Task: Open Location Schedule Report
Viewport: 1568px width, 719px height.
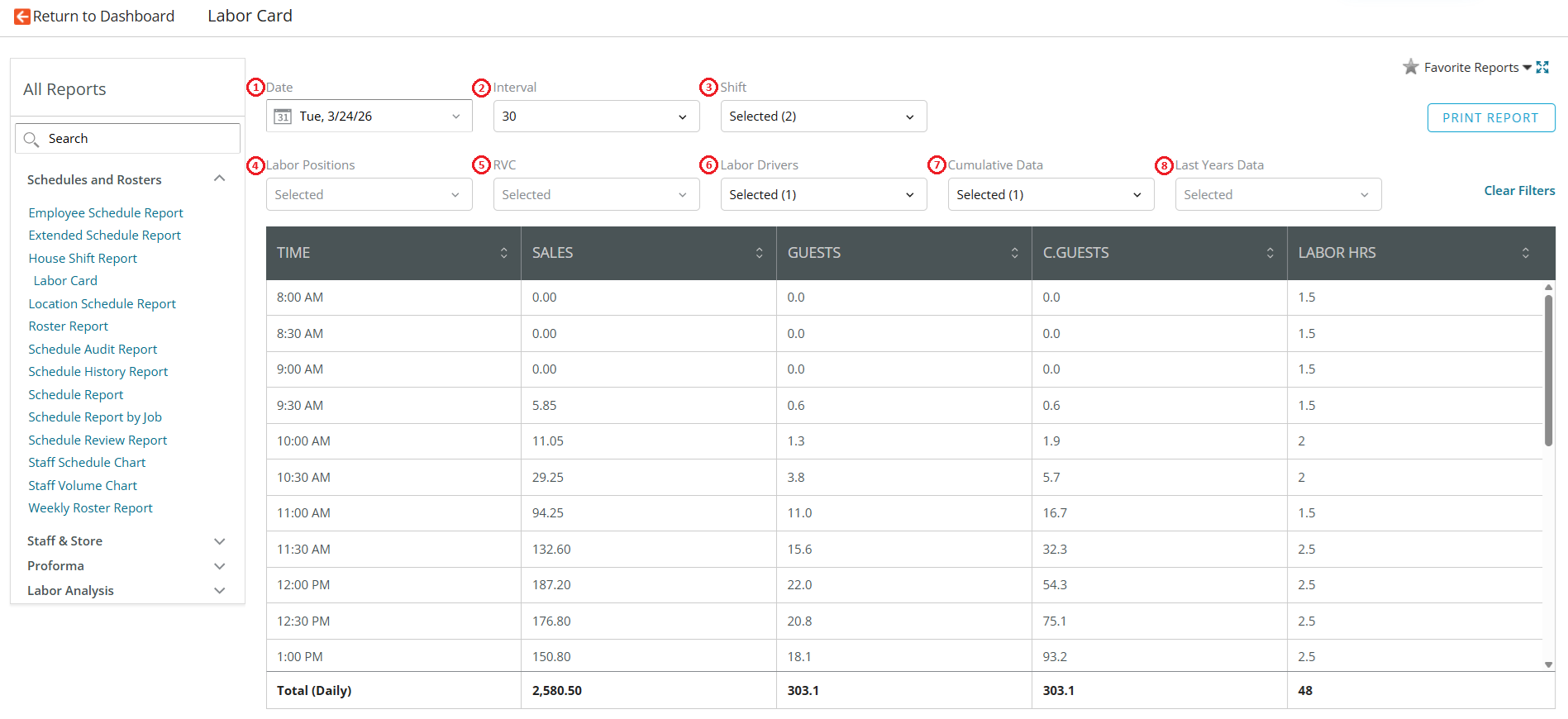Action: tap(102, 304)
